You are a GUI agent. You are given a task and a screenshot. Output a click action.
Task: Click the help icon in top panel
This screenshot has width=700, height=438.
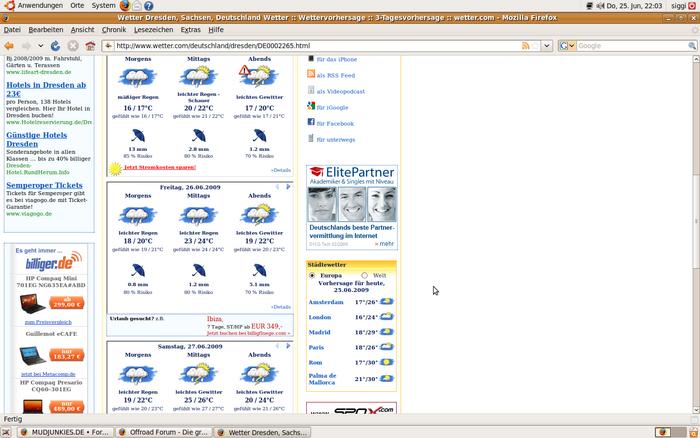click(149, 6)
